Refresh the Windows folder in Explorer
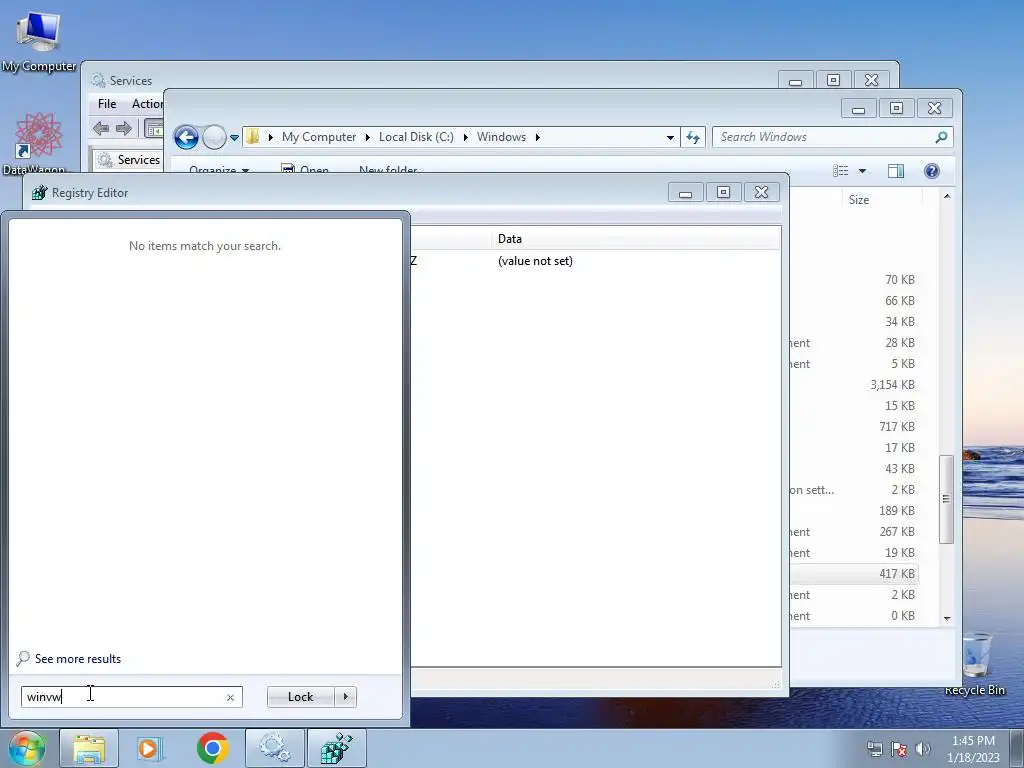The width and height of the screenshot is (1024, 768). pyautogui.click(x=693, y=137)
